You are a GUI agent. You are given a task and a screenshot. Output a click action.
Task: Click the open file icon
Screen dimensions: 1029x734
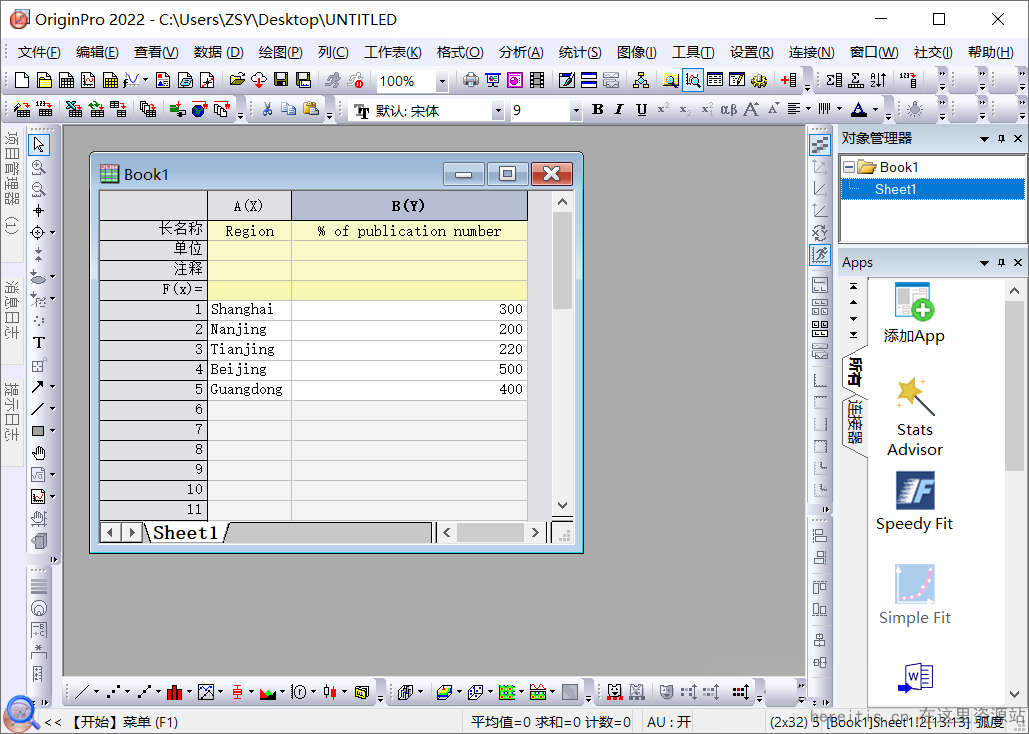point(237,80)
